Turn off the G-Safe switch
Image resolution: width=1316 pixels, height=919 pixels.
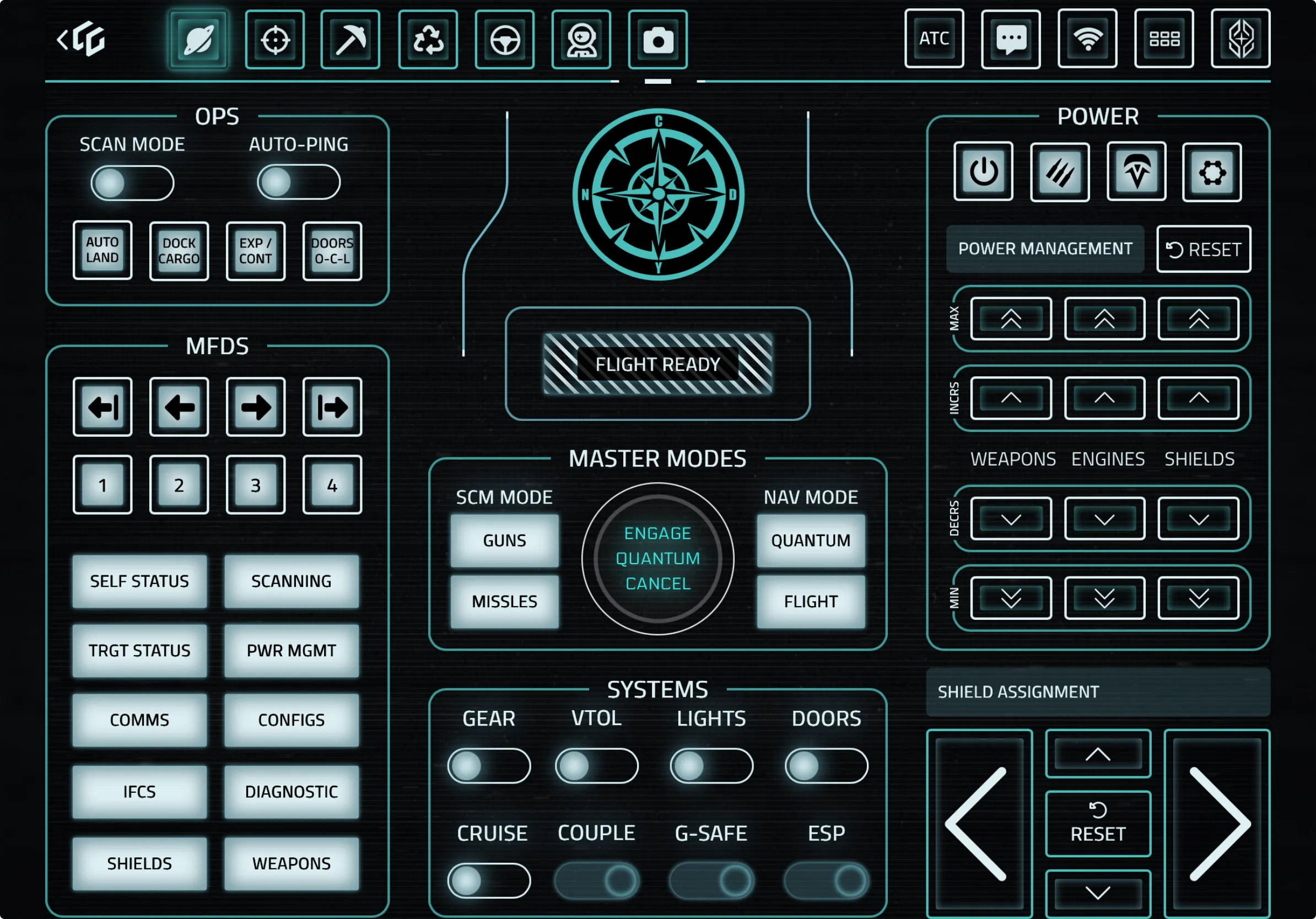pos(711,880)
